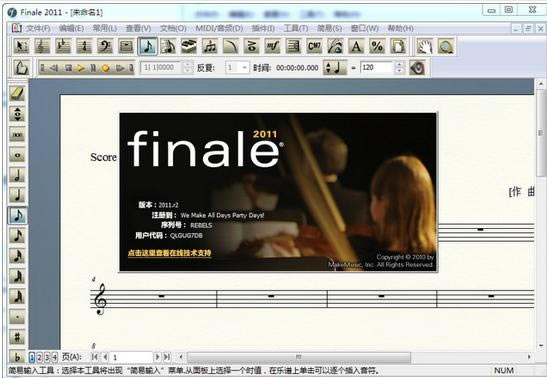Pick the Repitch tool with up-down arrows
The width and height of the screenshot is (547, 378).
[17, 114]
